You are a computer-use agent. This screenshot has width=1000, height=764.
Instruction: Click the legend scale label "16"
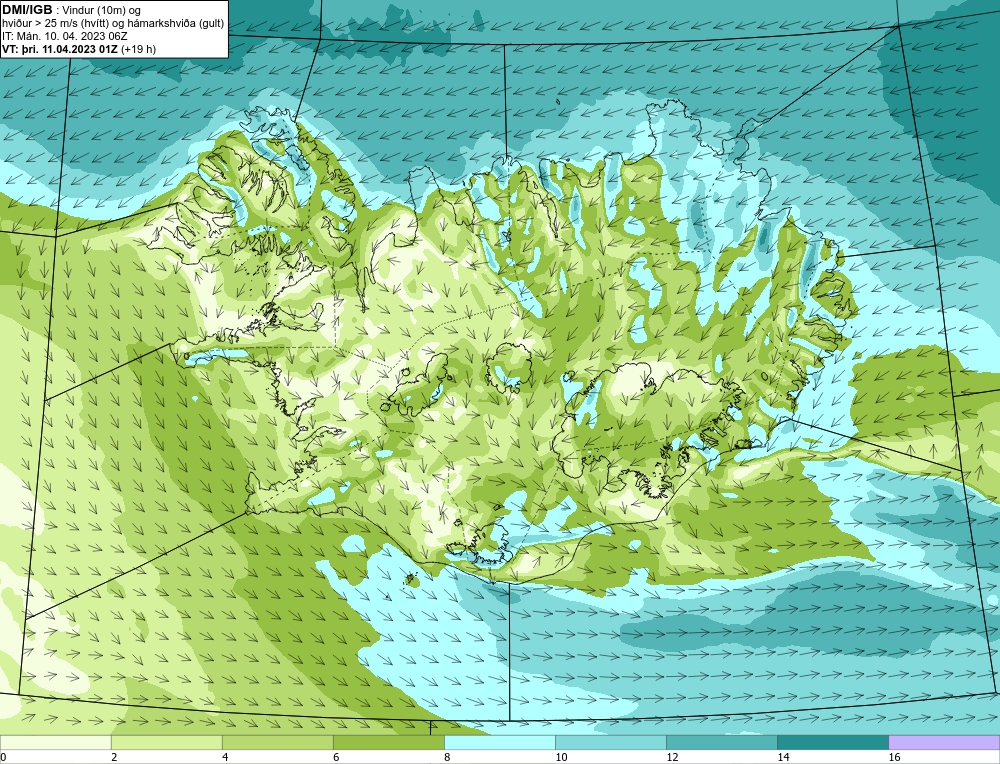893,758
